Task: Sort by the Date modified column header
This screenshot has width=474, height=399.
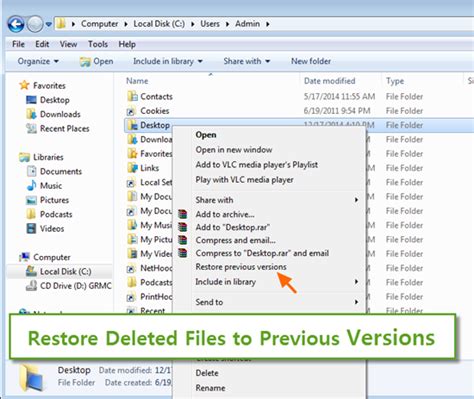Action: pos(329,81)
